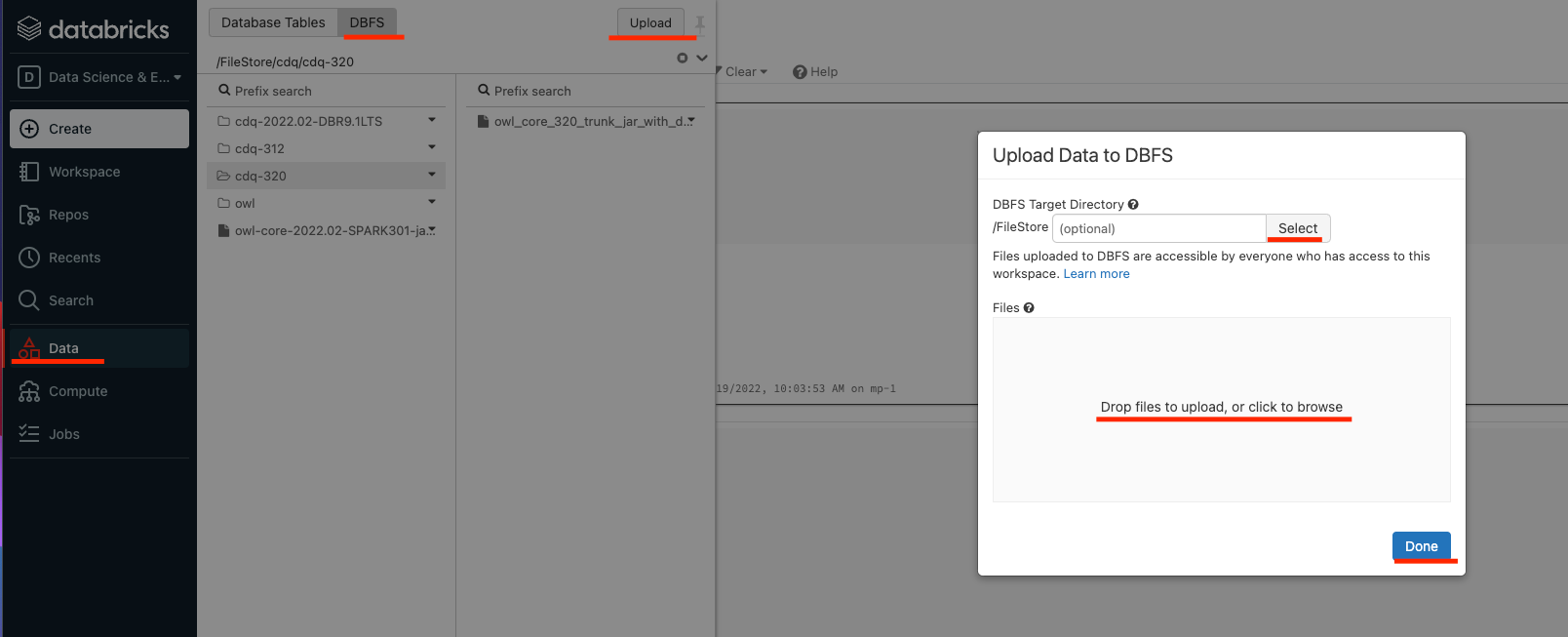Click the Databricks logo icon
The width and height of the screenshot is (1568, 637).
(x=29, y=29)
